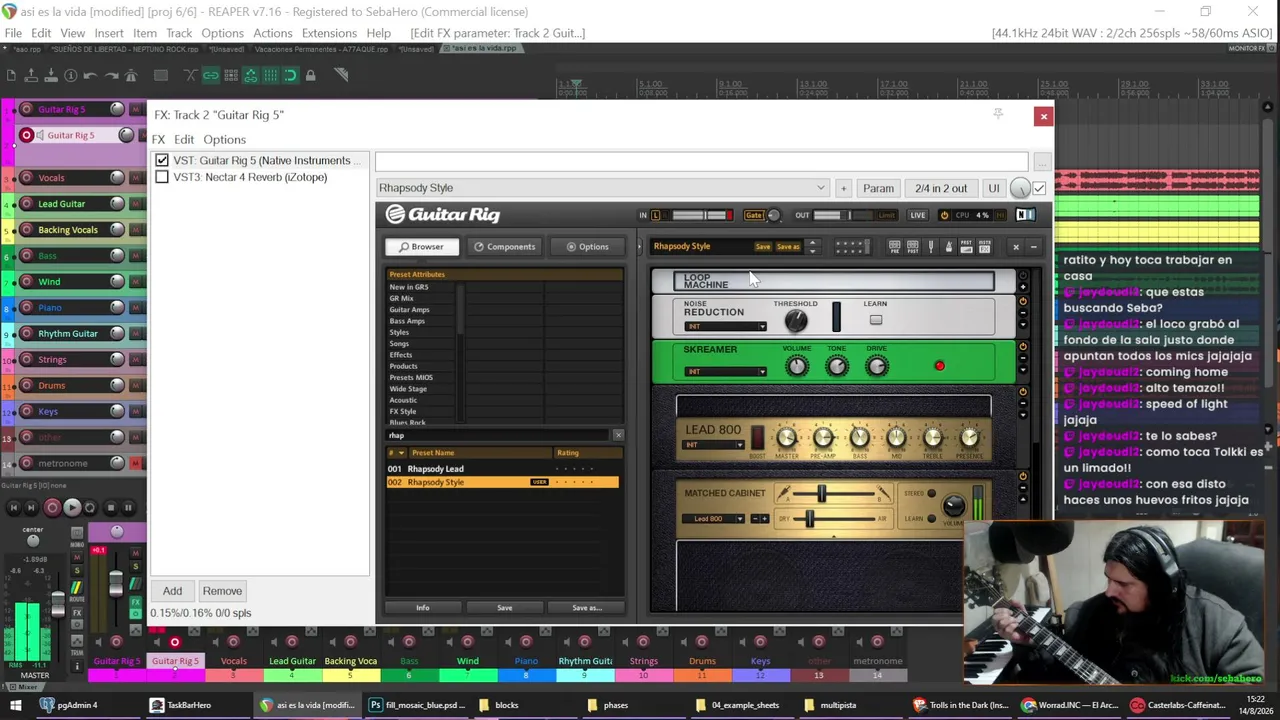Viewport: 1280px width, 720px height.
Task: Open the Noise Reduction INIT preset dropdown
Action: coord(725,327)
